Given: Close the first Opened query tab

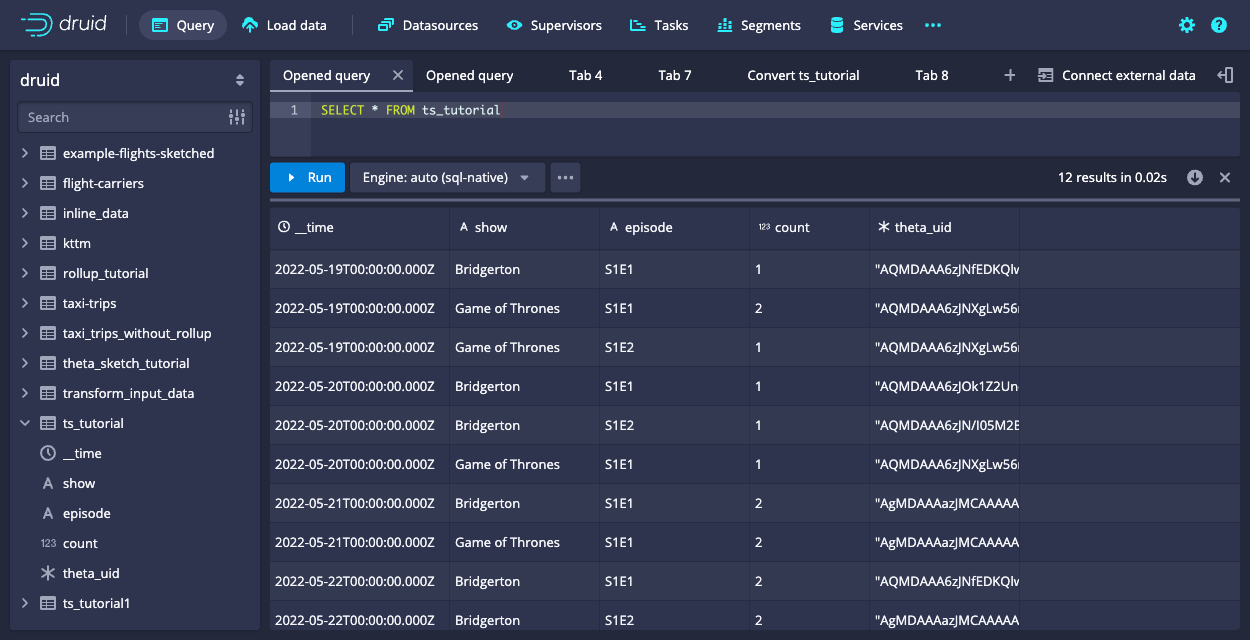Looking at the screenshot, I should (x=398, y=75).
